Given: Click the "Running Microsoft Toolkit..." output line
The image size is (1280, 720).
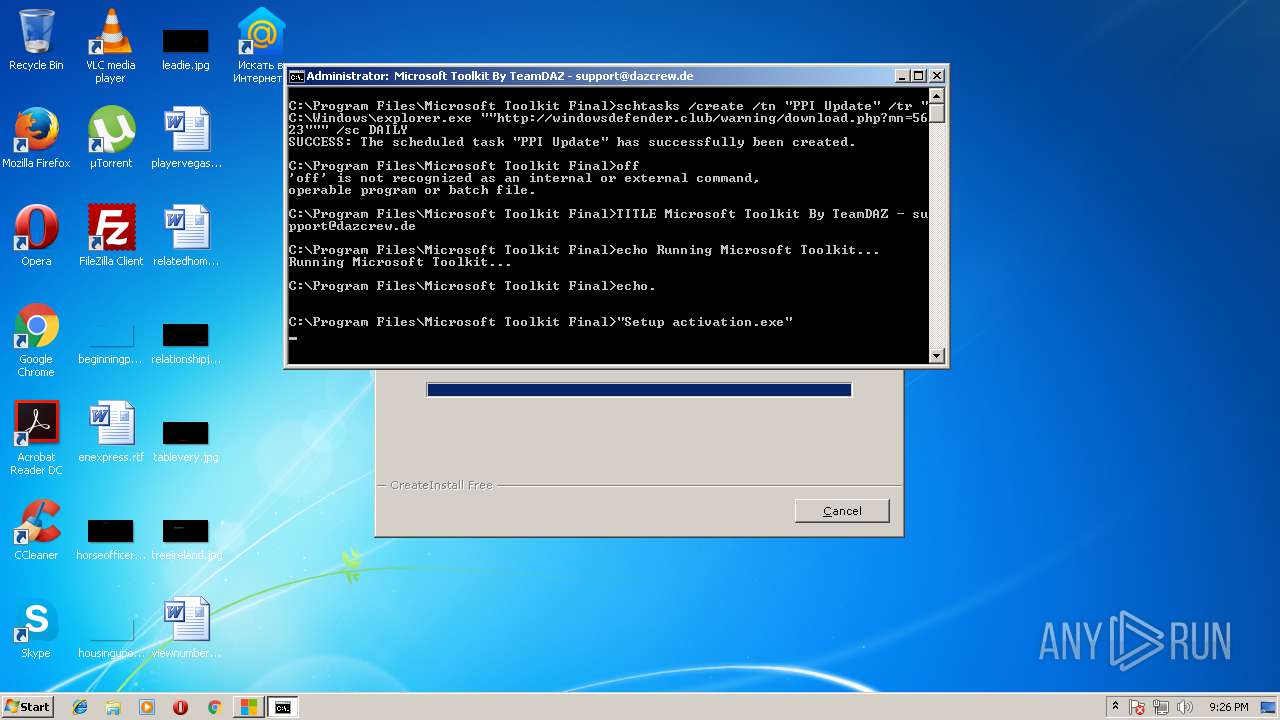Looking at the screenshot, I should pos(400,262).
